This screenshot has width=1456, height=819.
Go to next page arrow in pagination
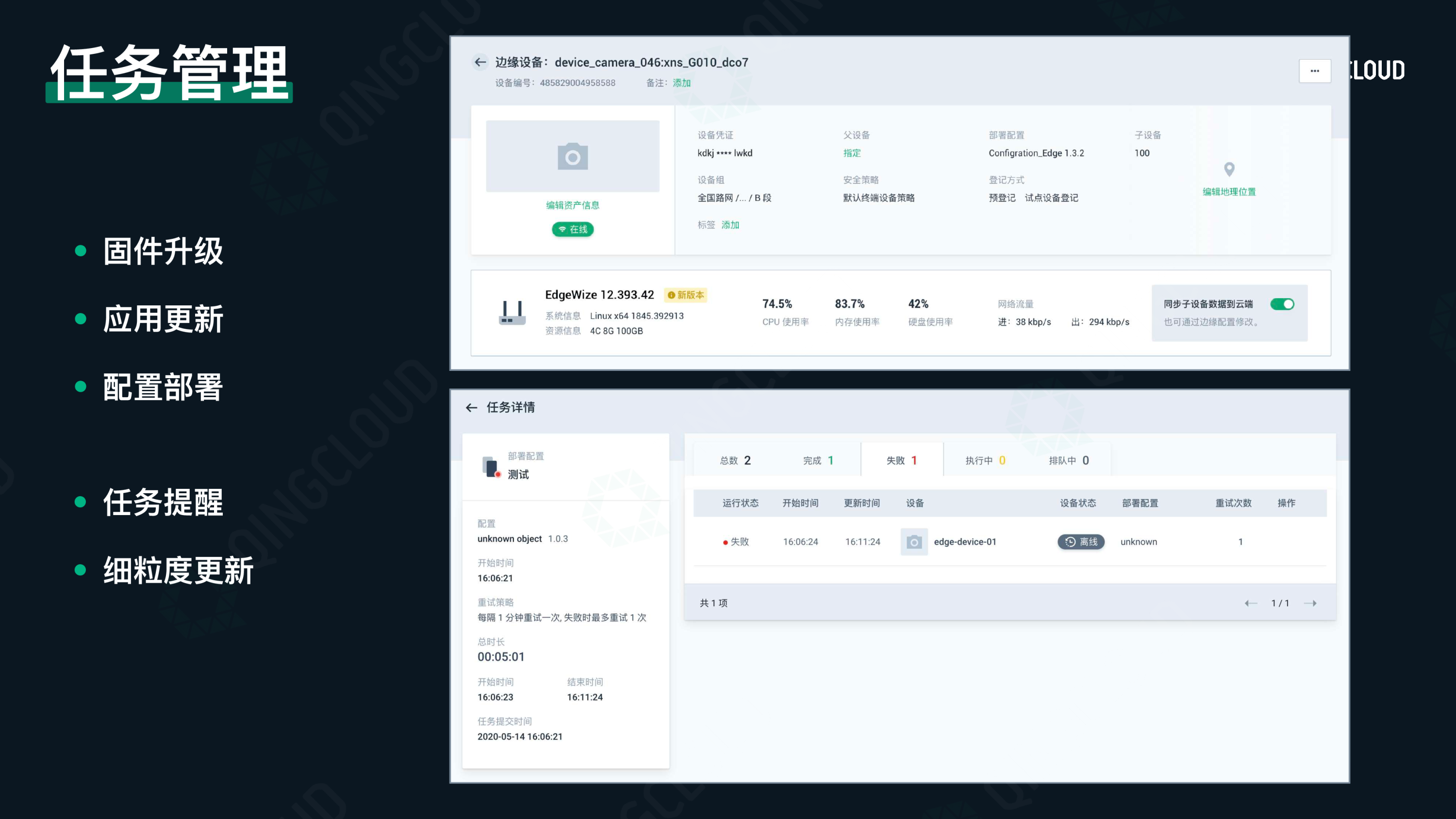coord(1310,603)
